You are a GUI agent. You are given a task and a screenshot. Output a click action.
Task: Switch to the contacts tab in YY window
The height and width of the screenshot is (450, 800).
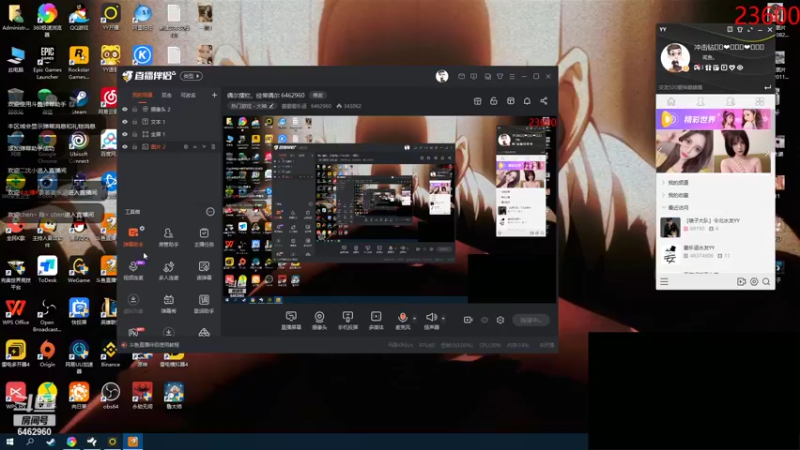point(701,102)
